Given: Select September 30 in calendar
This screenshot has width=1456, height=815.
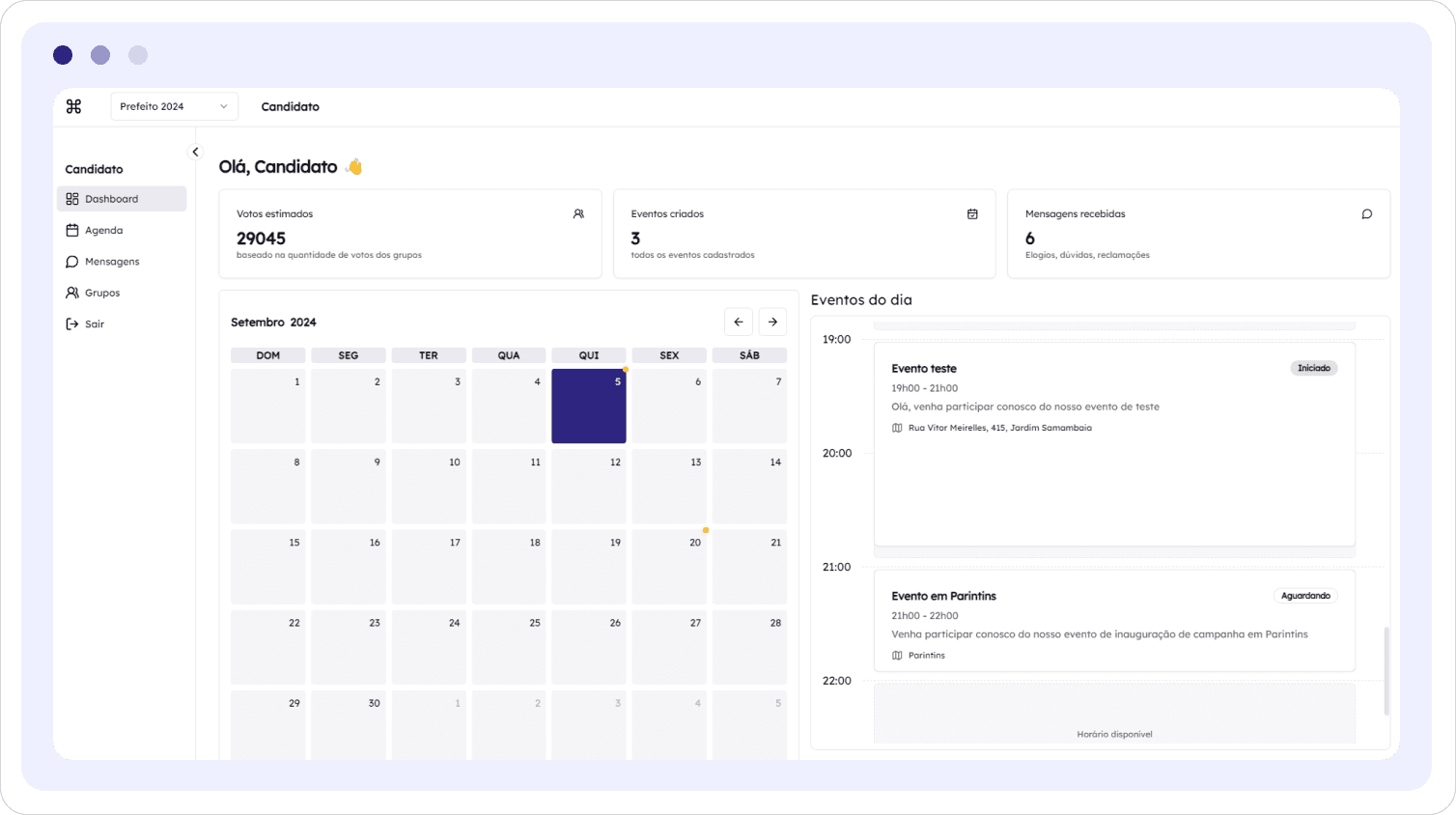Looking at the screenshot, I should point(349,724).
